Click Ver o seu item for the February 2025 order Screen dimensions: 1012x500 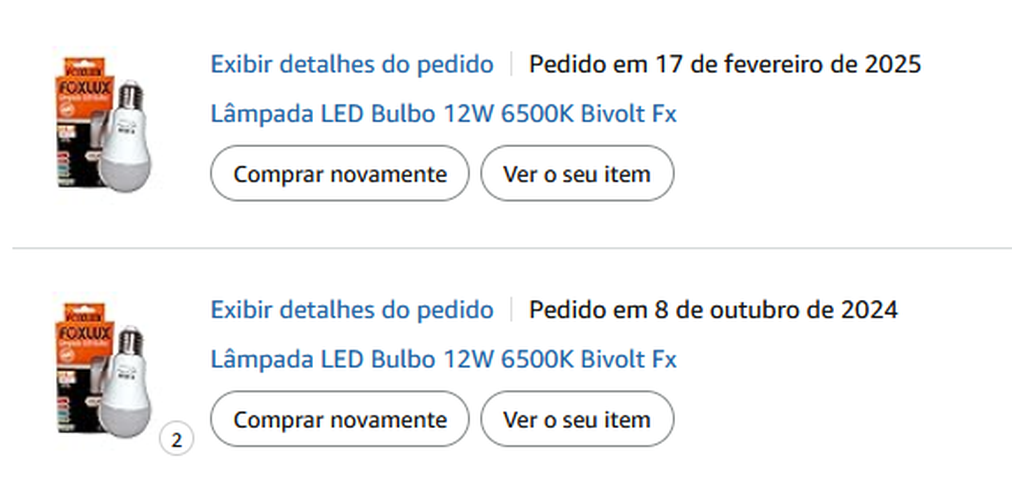coord(577,174)
